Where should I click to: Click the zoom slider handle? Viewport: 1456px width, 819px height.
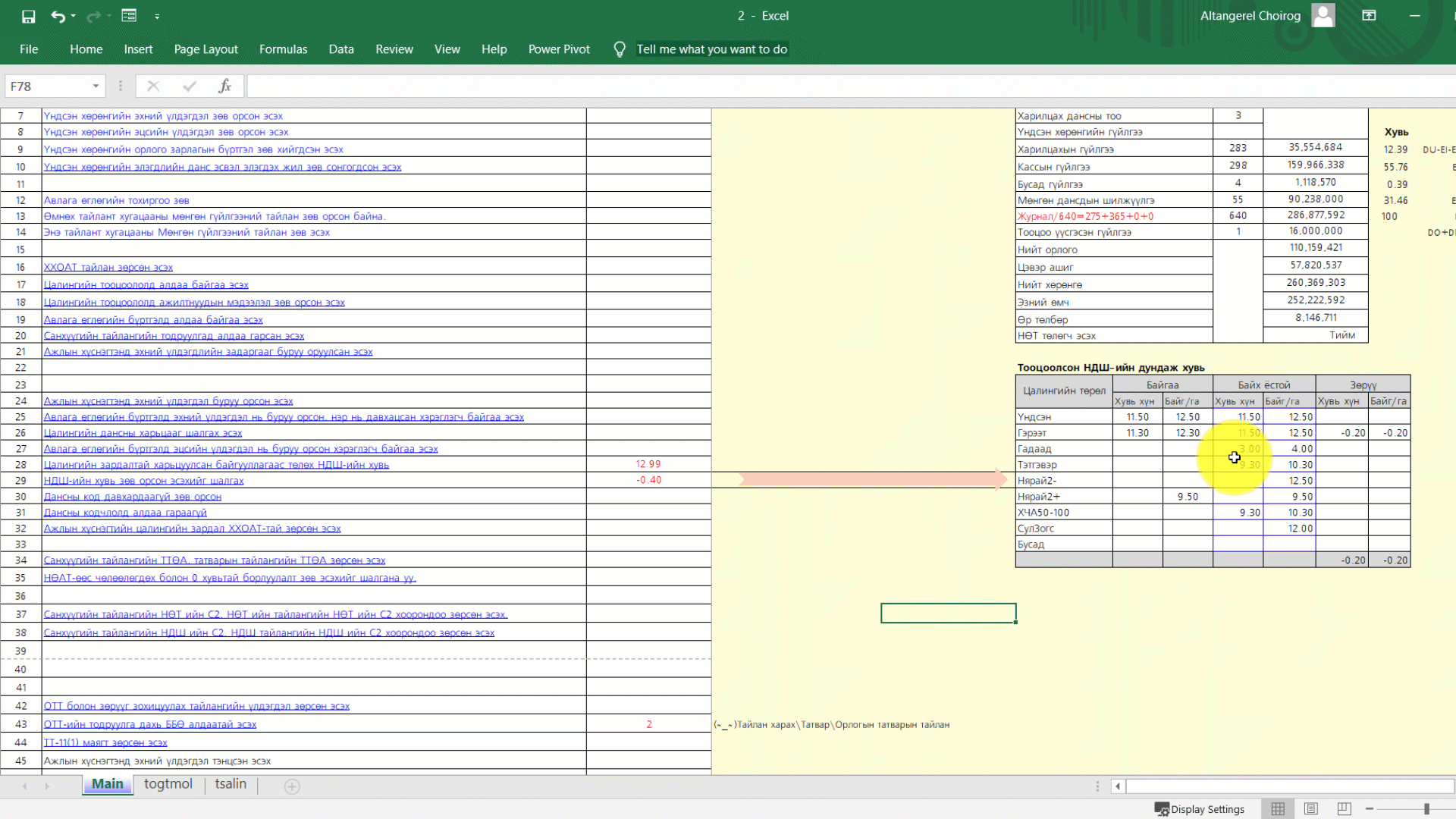click(x=1426, y=809)
